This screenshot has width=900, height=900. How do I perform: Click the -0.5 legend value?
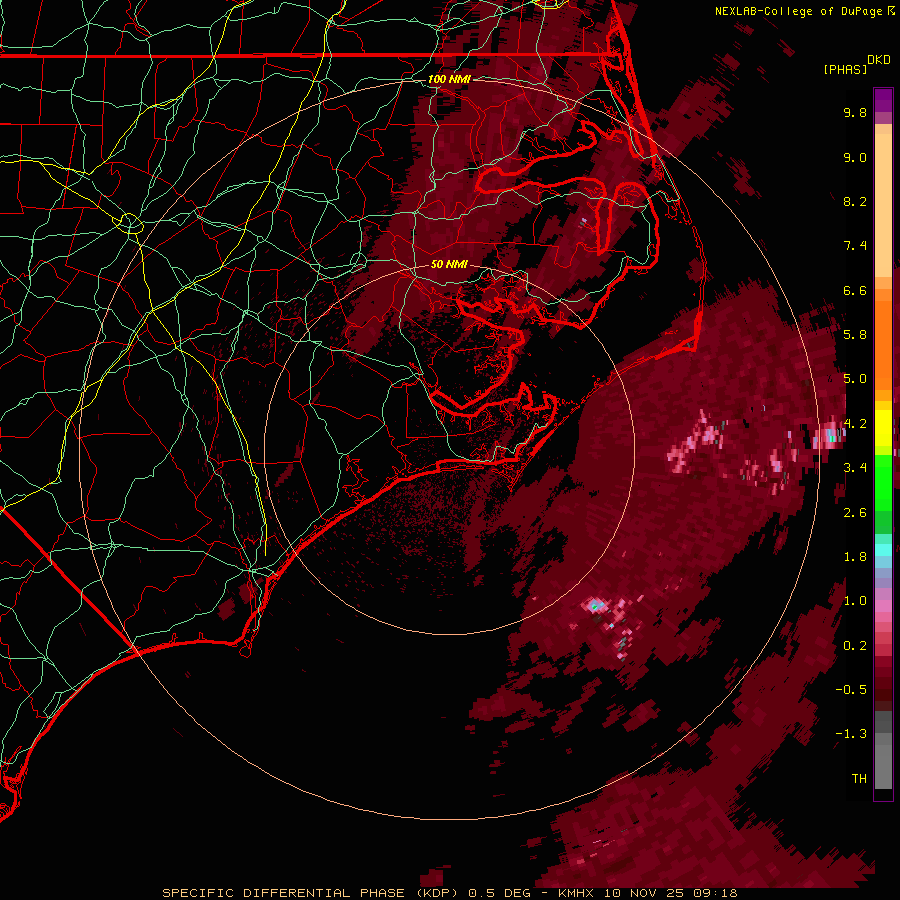click(851, 690)
